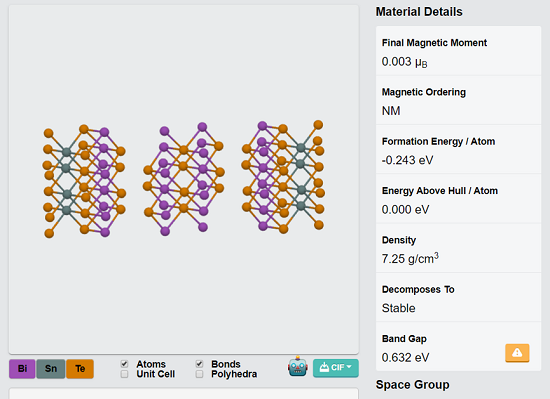Click the band gap warning triangle icon

(x=517, y=353)
